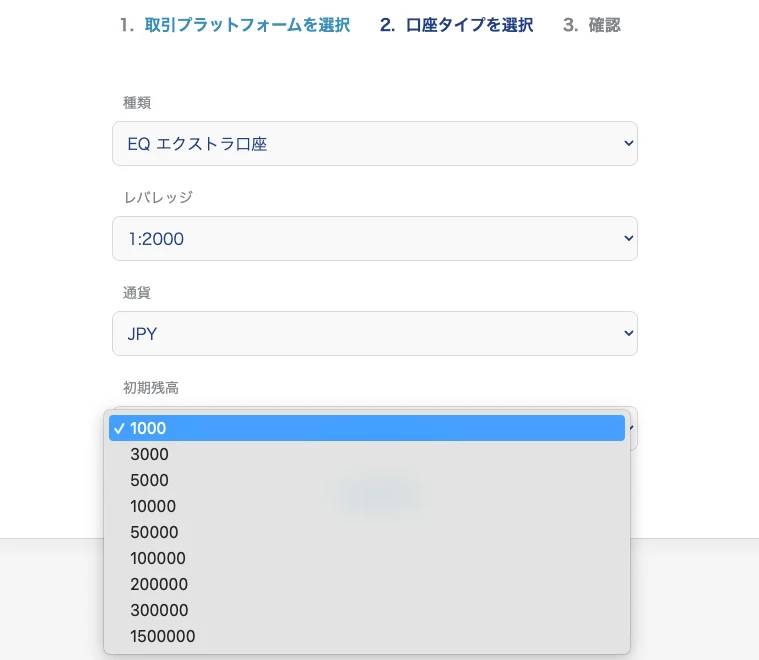Click the 種類 field label
This screenshot has height=660, width=759.
137,103
